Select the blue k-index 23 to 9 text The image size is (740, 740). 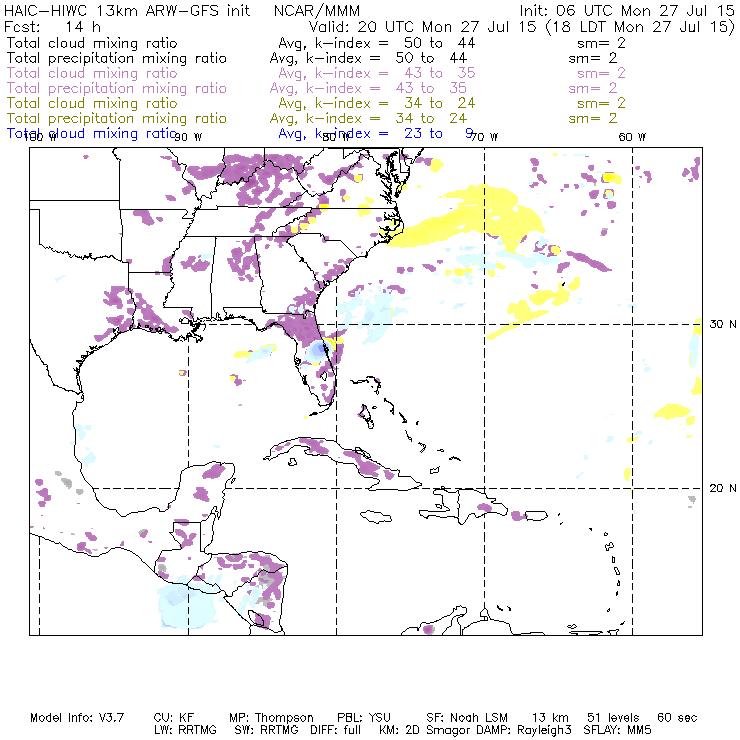tap(376, 134)
